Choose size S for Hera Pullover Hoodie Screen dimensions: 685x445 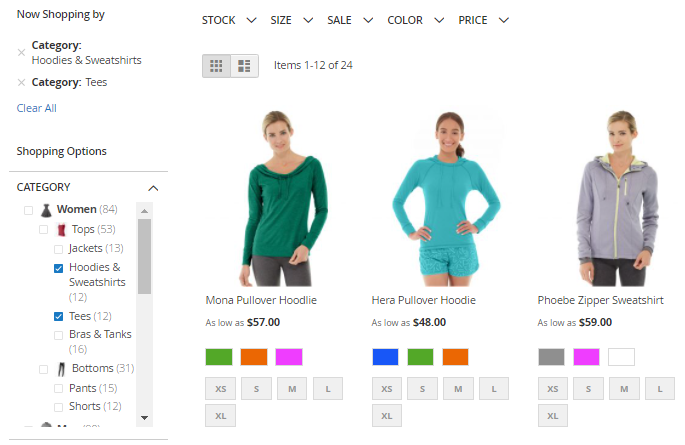[422, 389]
